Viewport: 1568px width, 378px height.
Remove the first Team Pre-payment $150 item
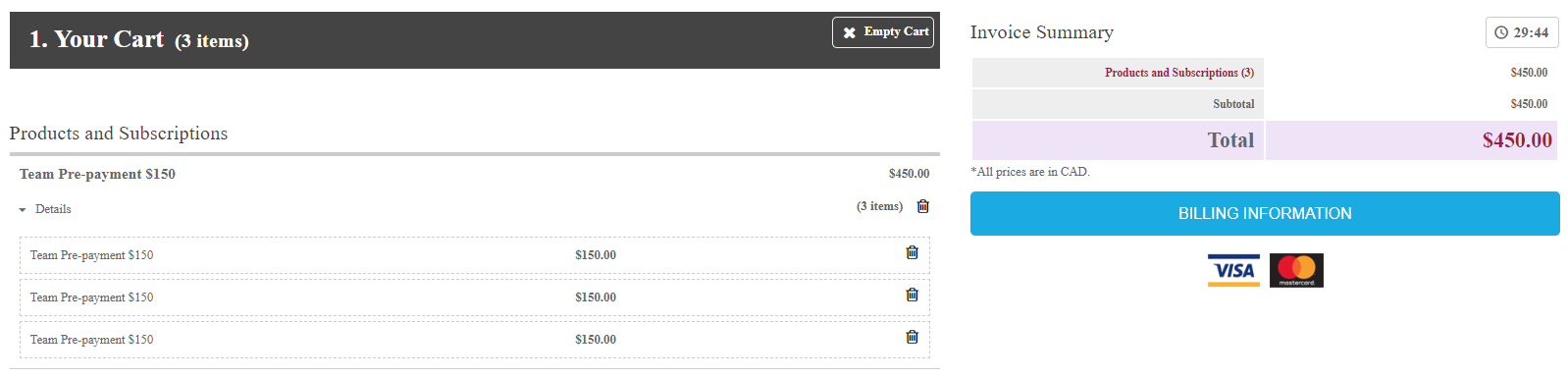click(913, 252)
